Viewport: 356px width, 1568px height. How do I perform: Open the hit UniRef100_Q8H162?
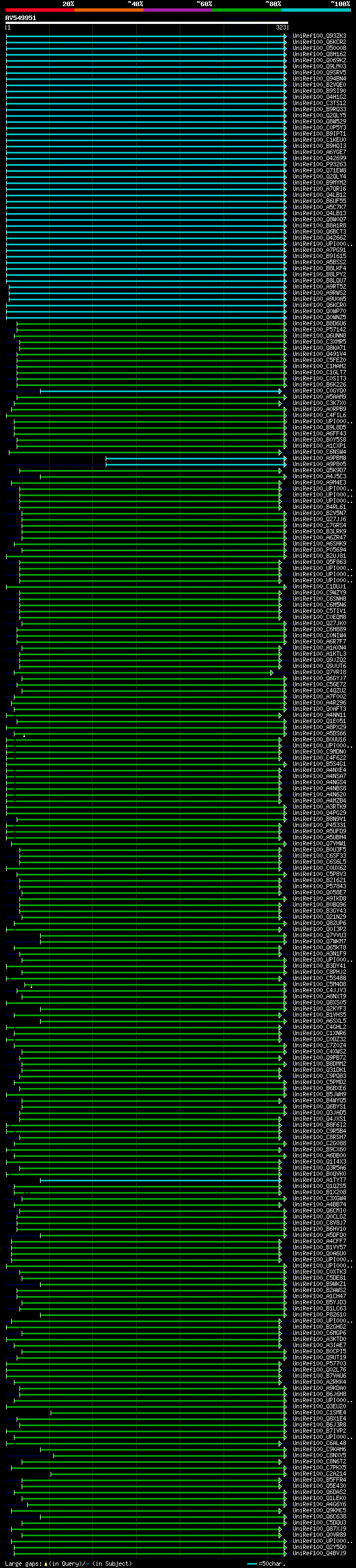pyautogui.click(x=319, y=54)
